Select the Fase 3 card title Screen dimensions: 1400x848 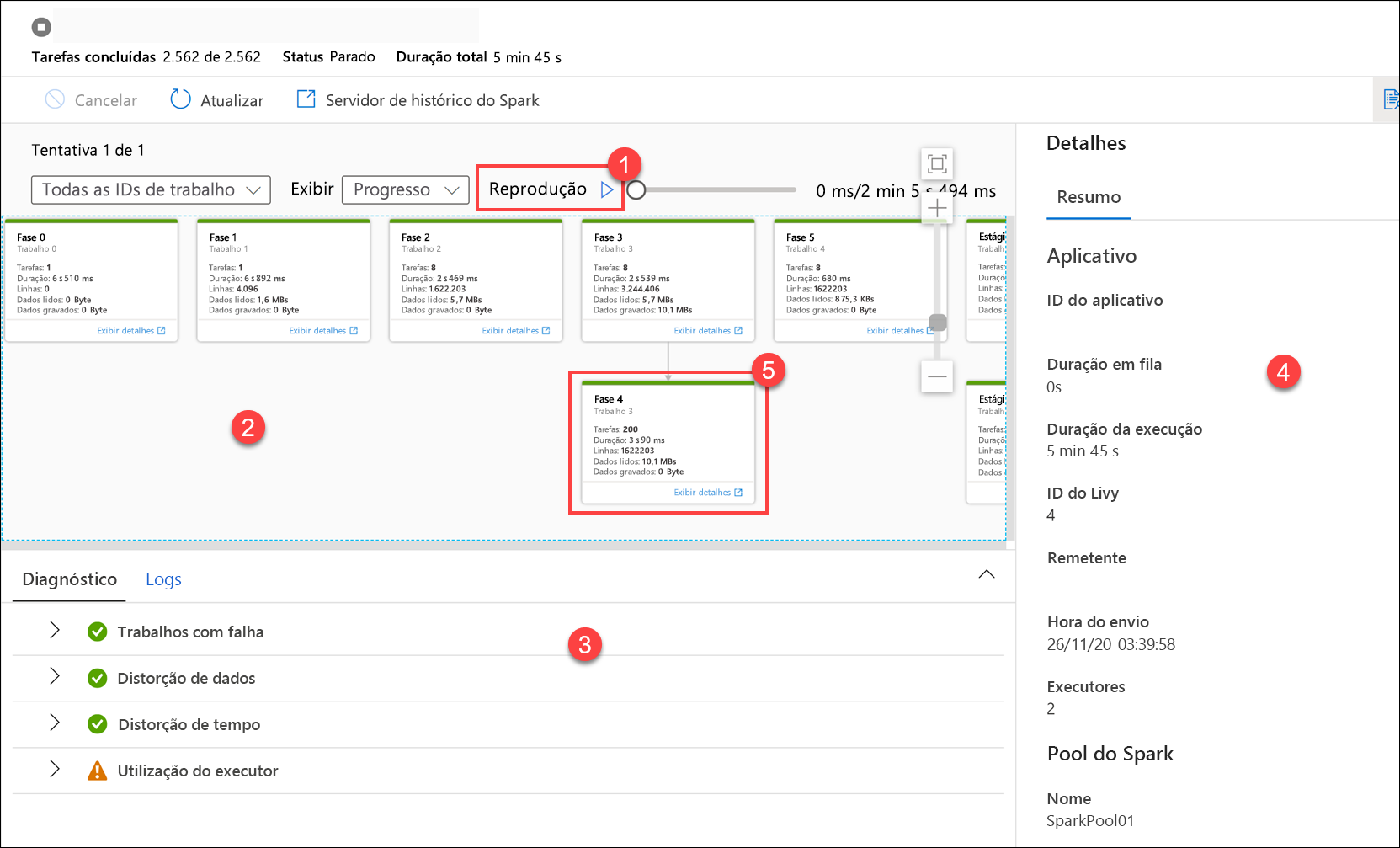[608, 237]
